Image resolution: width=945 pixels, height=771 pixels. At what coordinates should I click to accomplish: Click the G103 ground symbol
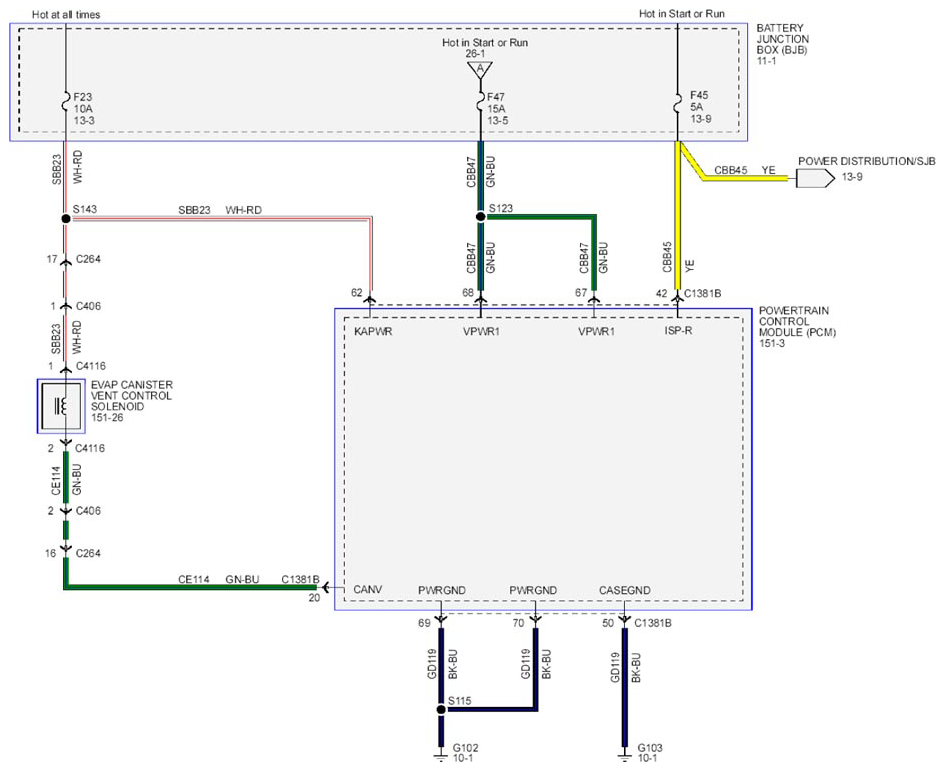pos(625,757)
